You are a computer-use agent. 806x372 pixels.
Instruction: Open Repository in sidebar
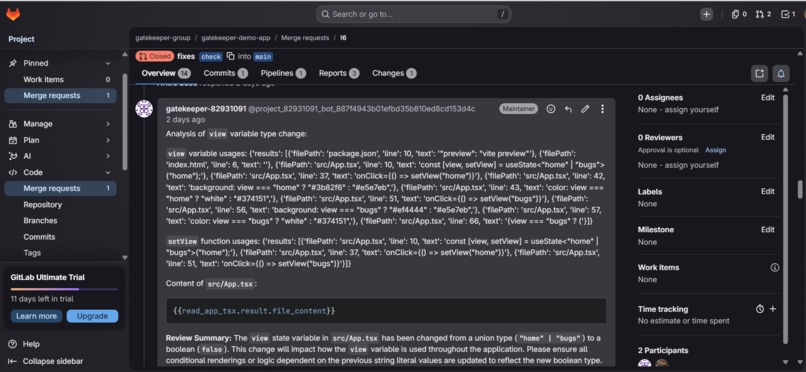click(x=61, y=204)
